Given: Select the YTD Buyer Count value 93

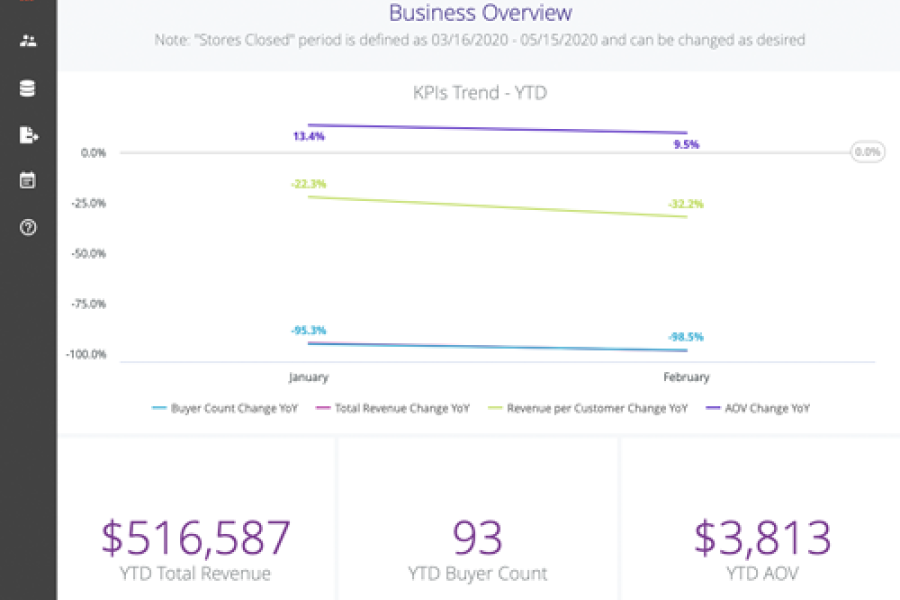Looking at the screenshot, I should tap(477, 536).
